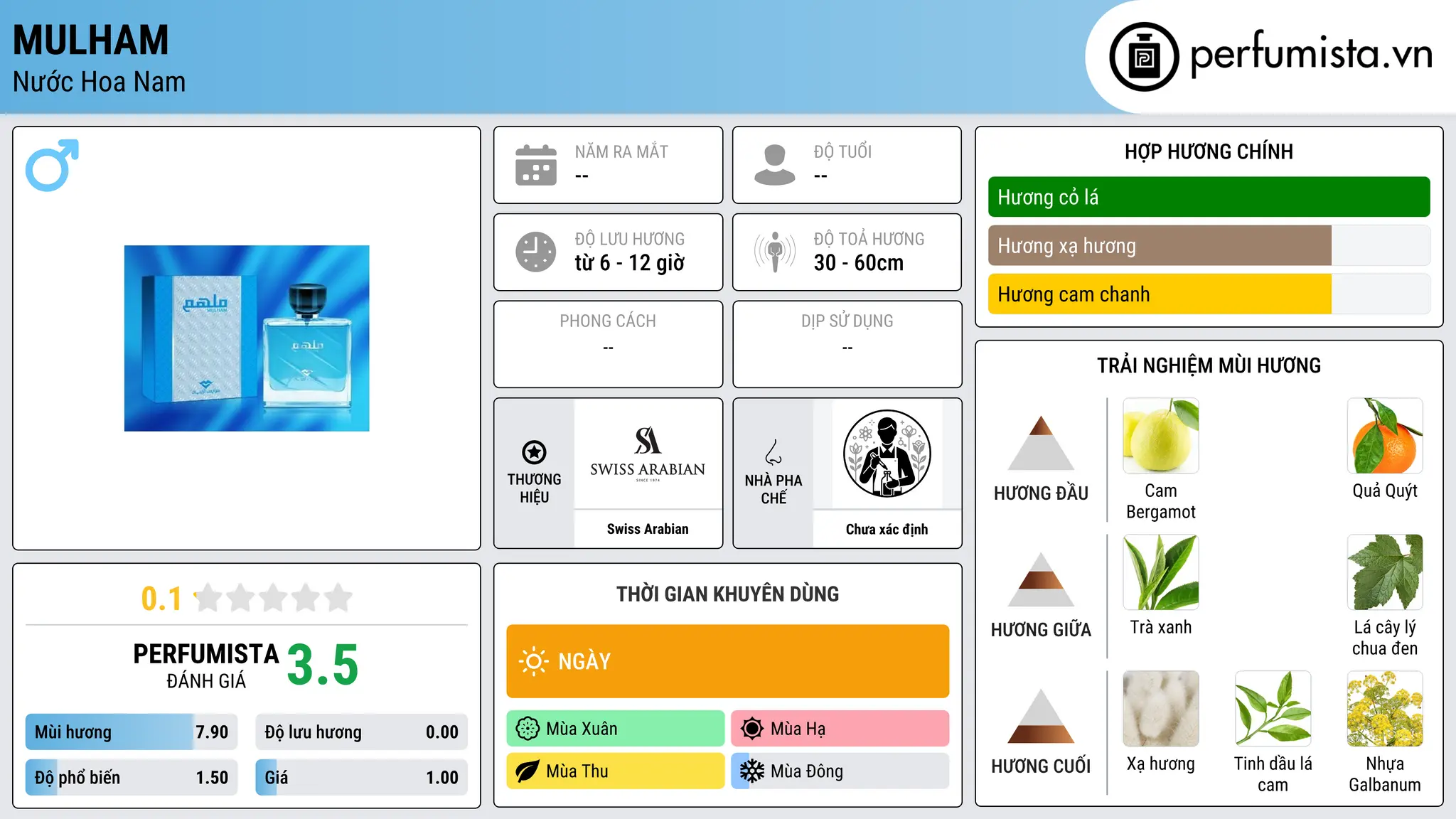Image resolution: width=1456 pixels, height=819 pixels.
Task: Click the PERFUMISTA ĐÁNH GIÁ label
Action: pos(206,666)
